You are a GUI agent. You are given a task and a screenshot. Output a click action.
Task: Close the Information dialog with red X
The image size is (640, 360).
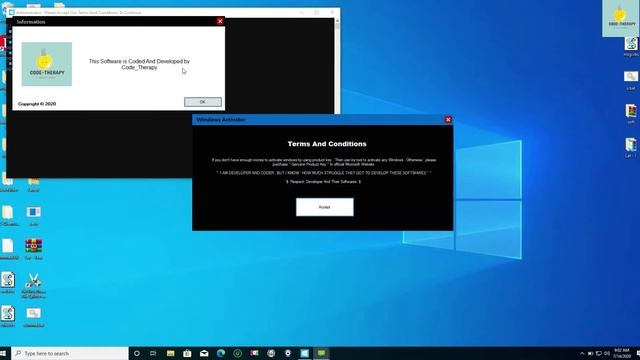(x=220, y=21)
